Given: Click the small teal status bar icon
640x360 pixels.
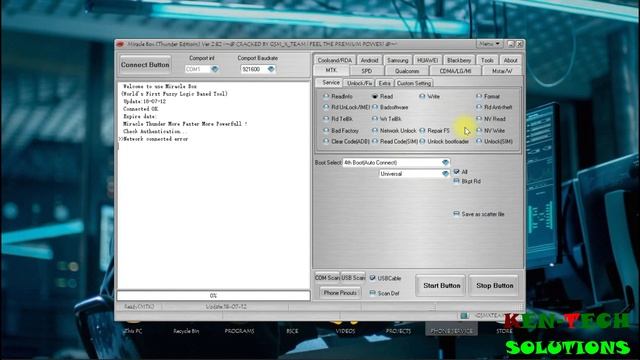Looking at the screenshot, I should 464,316.
